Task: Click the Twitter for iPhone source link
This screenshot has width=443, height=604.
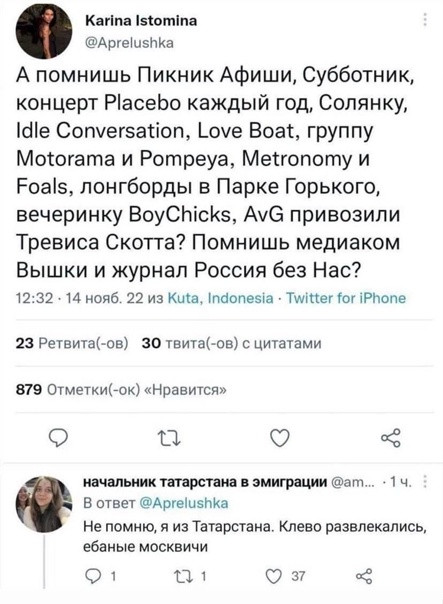Action: [346, 298]
